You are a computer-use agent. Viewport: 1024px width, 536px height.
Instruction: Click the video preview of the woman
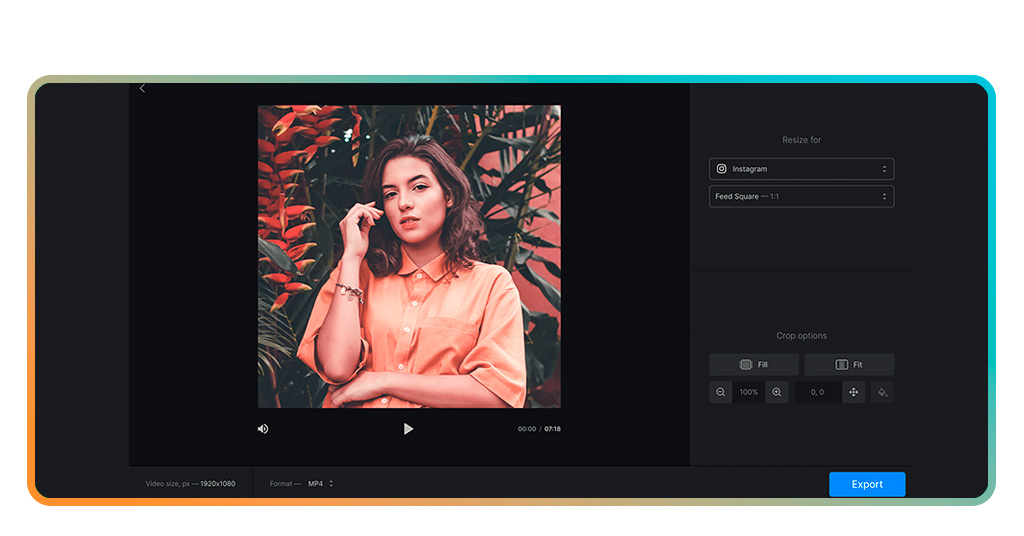pyautogui.click(x=409, y=257)
